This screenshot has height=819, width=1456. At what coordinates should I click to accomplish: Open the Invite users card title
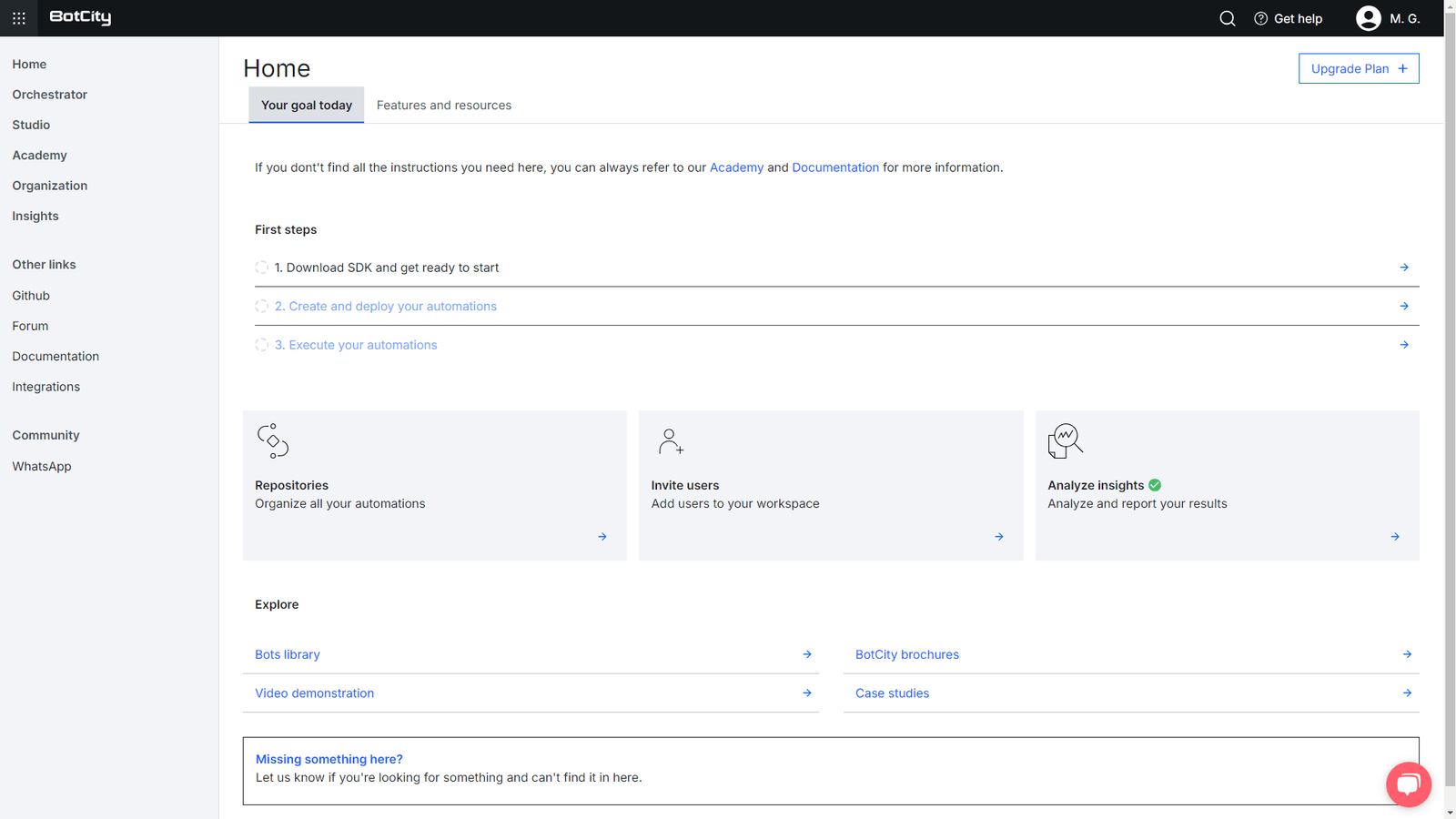point(684,485)
